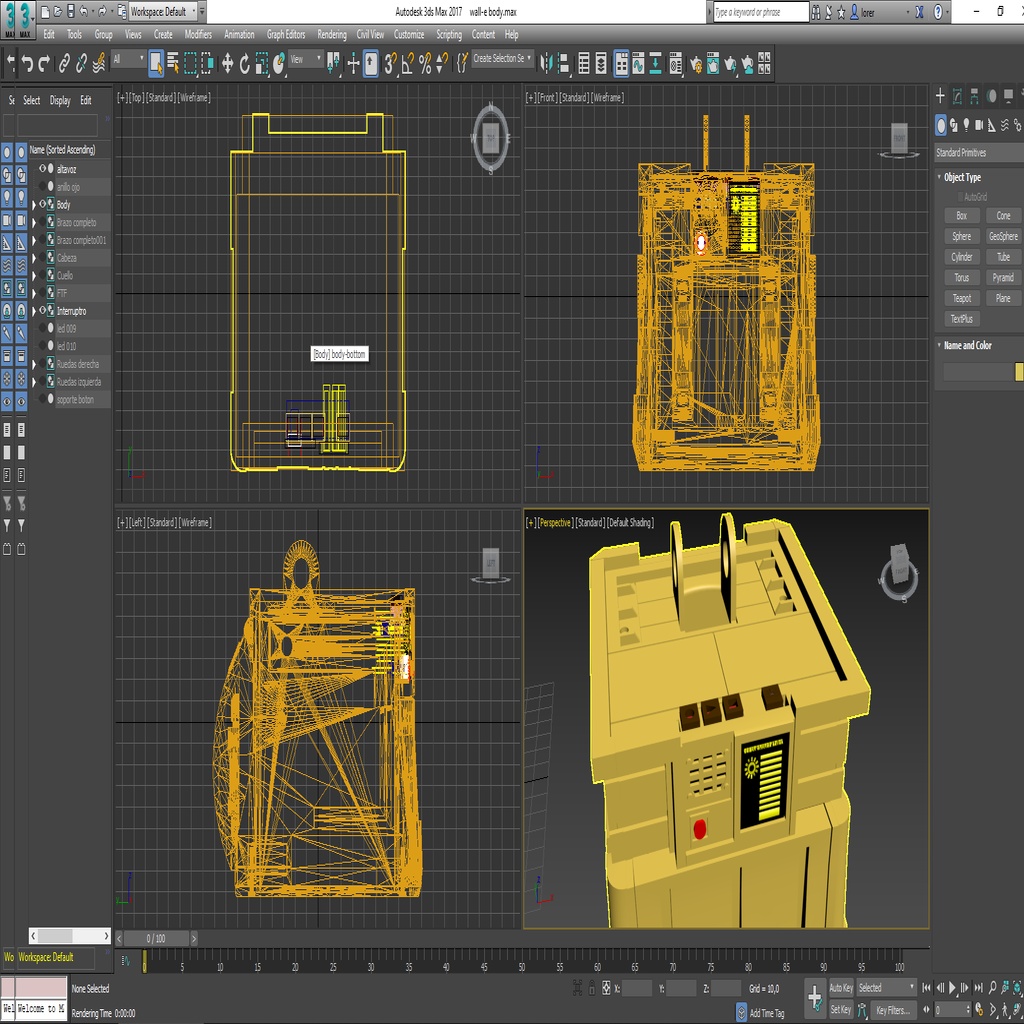This screenshot has width=1024, height=1024.
Task: Open the Modifiers menu
Action: coord(198,34)
